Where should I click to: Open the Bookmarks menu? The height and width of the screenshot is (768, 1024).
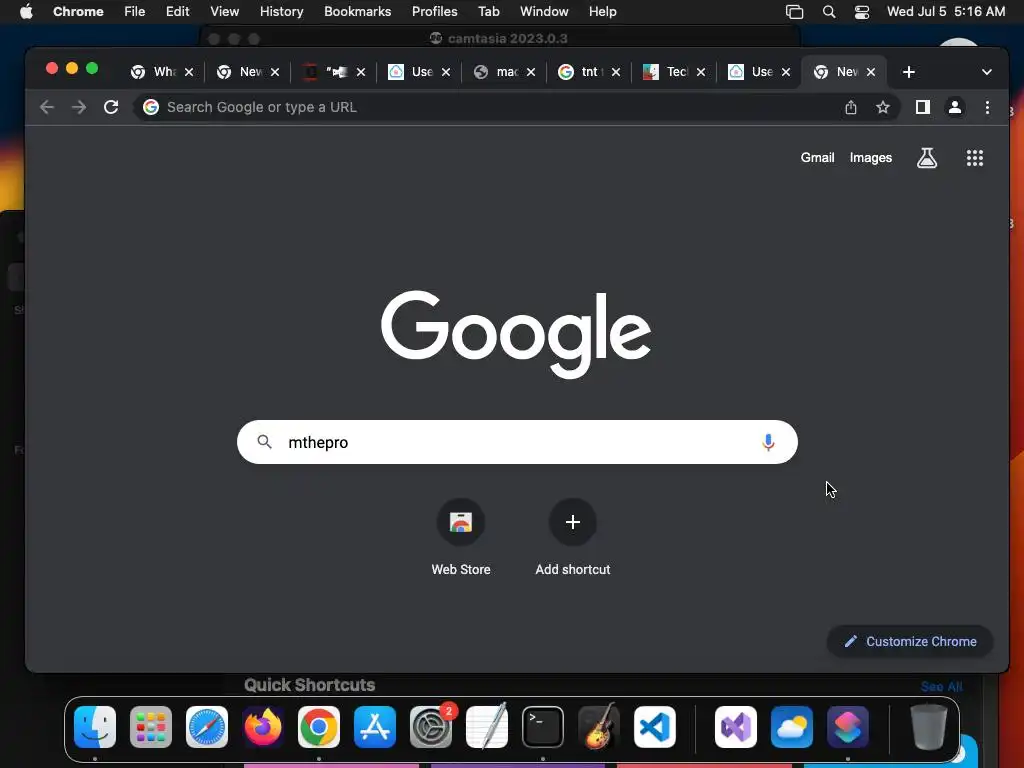(x=357, y=12)
